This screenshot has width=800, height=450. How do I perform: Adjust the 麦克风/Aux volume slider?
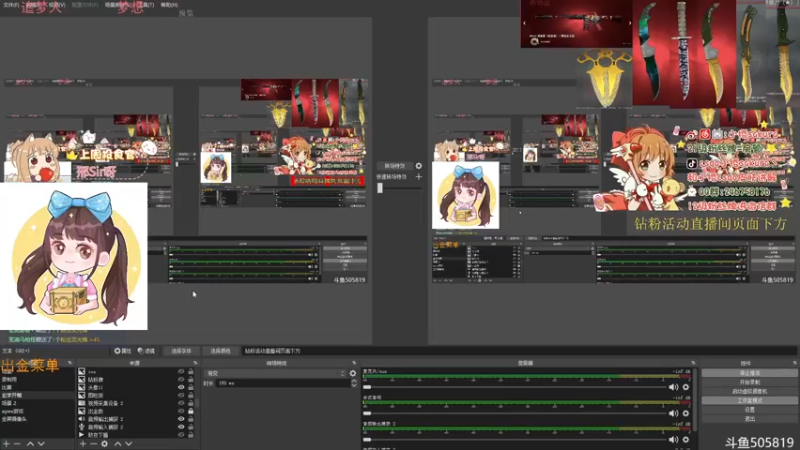pyautogui.click(x=514, y=387)
